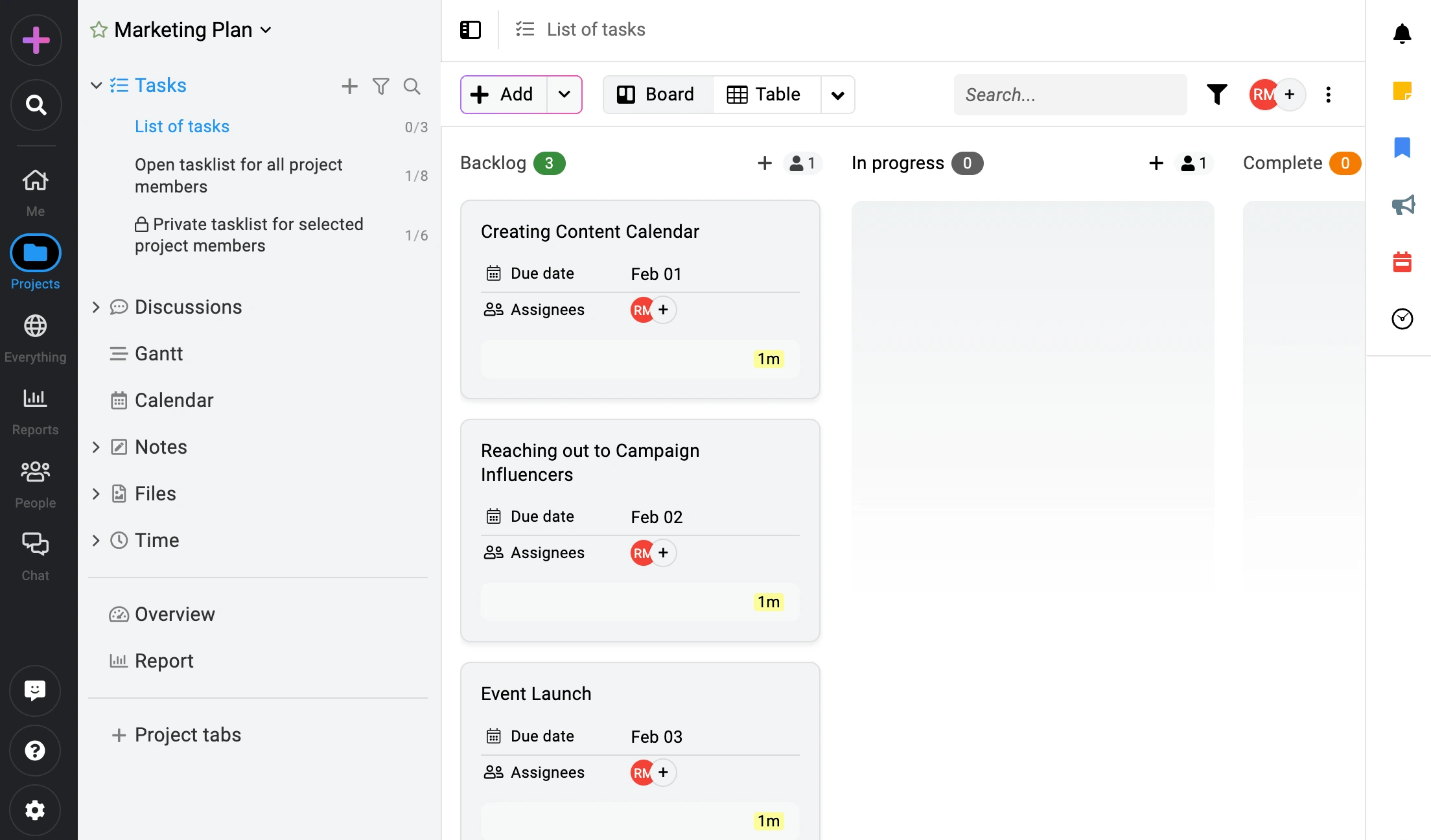The height and width of the screenshot is (840, 1431).
Task: Open Marketing Plan project dropdown
Action: [266, 30]
